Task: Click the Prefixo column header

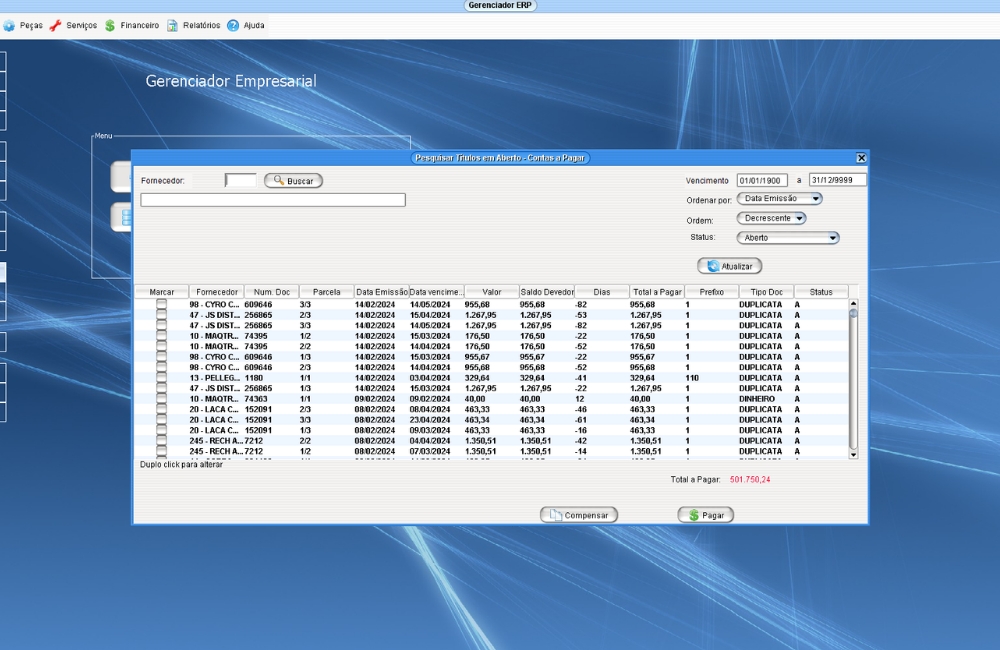Action: 712,292
